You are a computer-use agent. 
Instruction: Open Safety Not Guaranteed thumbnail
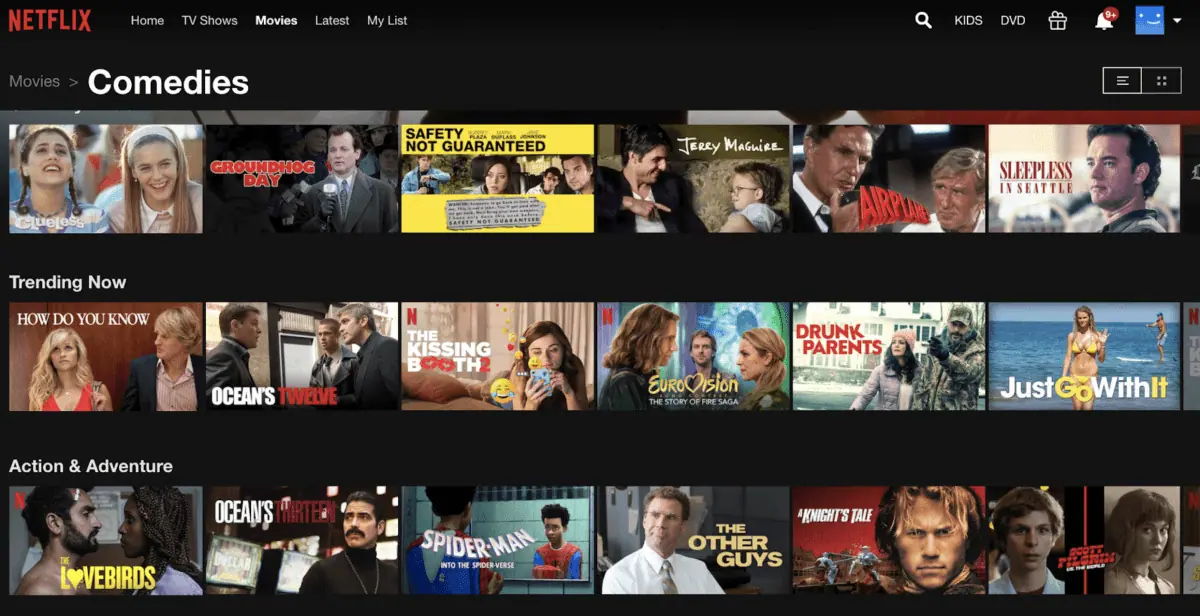[498, 178]
